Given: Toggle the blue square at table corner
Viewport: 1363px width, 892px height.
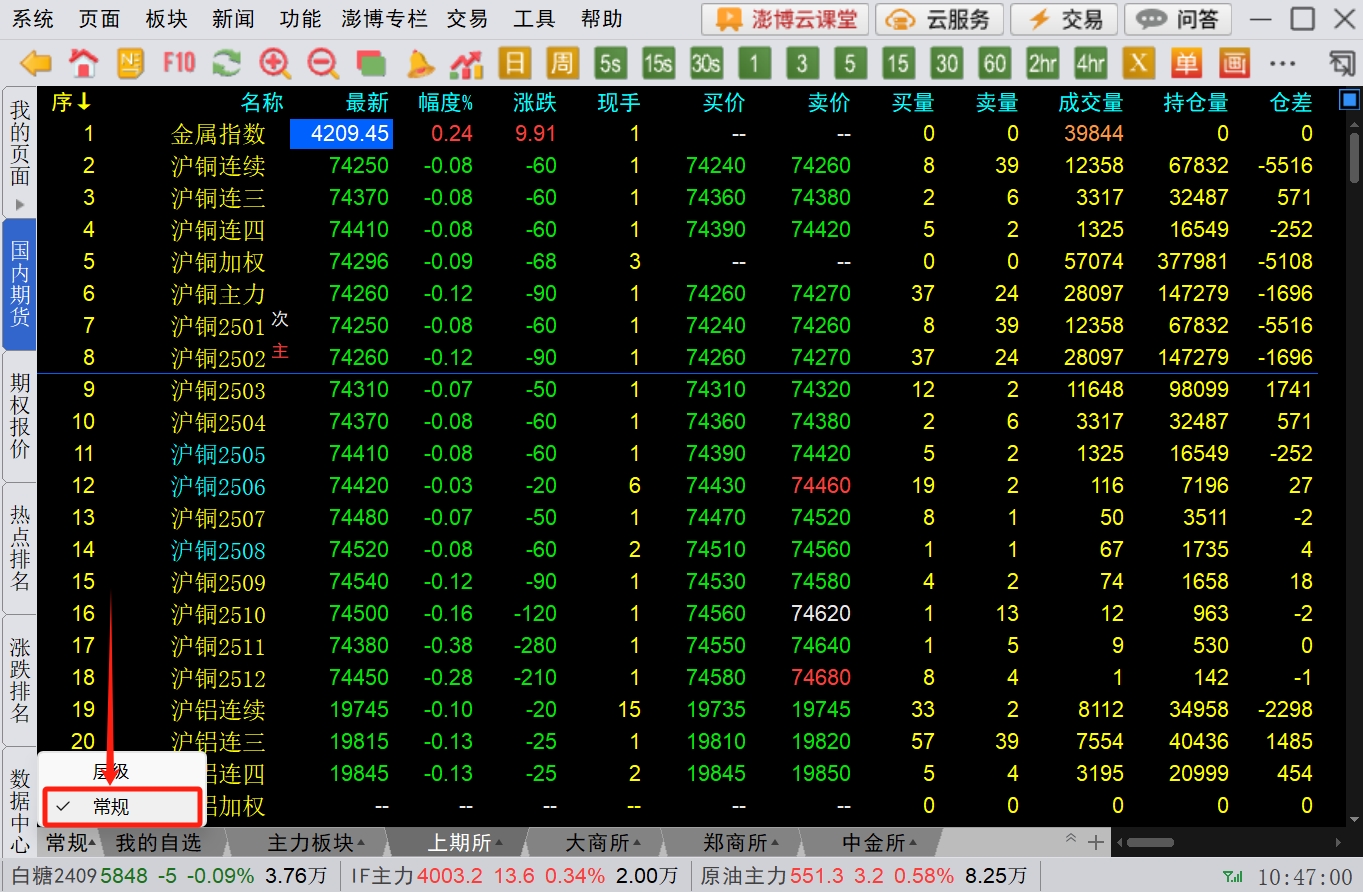Looking at the screenshot, I should pos(1349,101).
